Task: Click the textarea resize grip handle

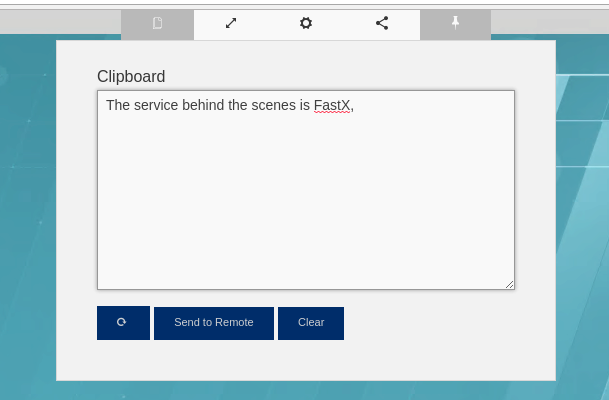Action: 510,285
